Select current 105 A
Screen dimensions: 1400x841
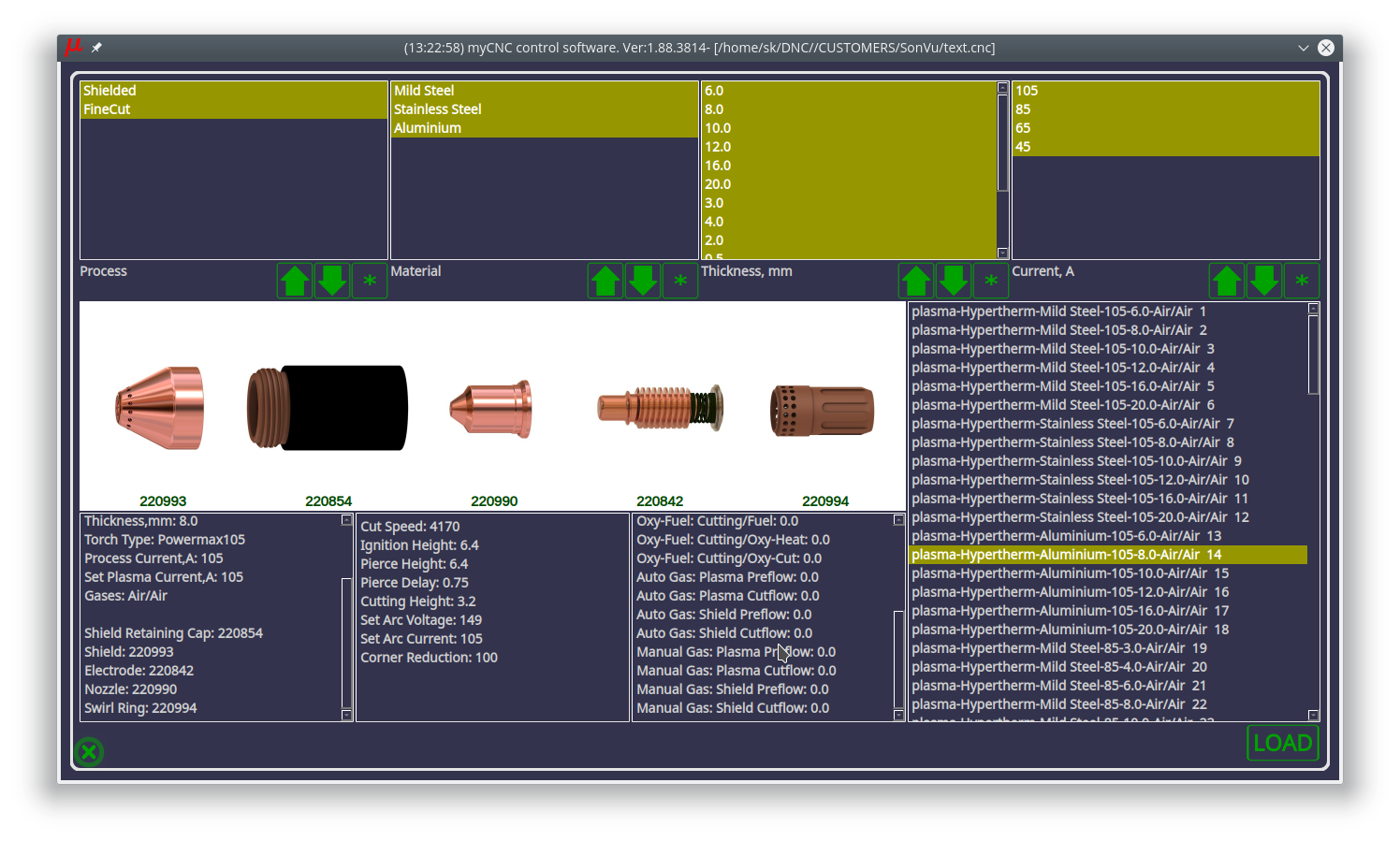[1166, 91]
